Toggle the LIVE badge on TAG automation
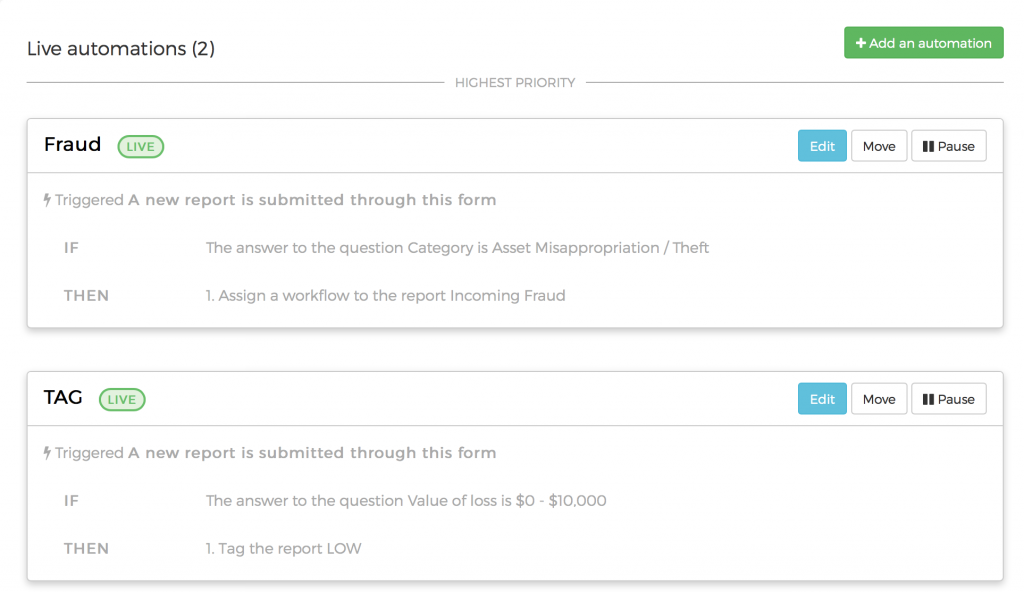Screen dimensions: 1024x592 (x=121, y=399)
